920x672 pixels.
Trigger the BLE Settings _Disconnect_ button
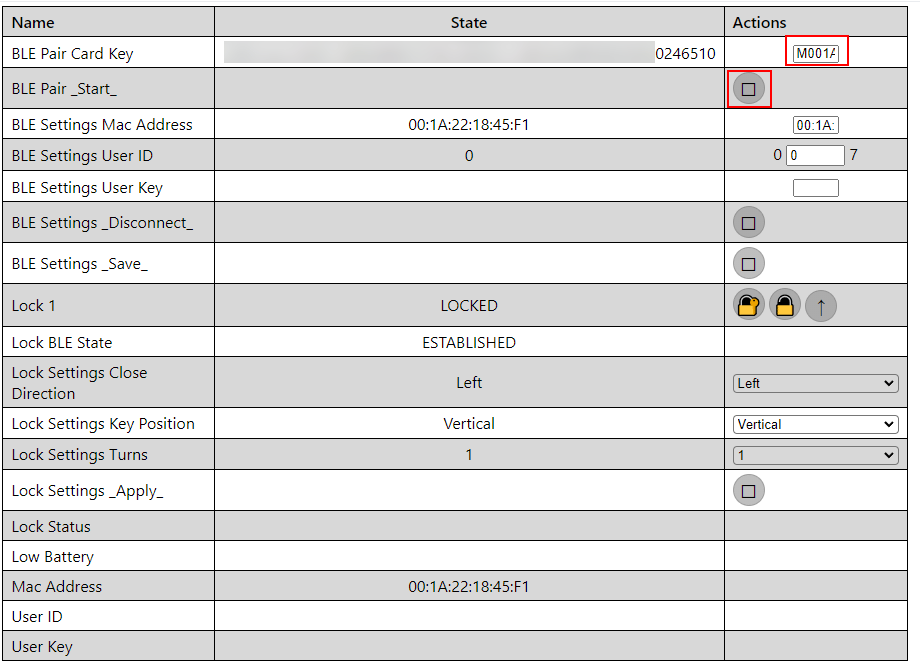click(x=749, y=223)
